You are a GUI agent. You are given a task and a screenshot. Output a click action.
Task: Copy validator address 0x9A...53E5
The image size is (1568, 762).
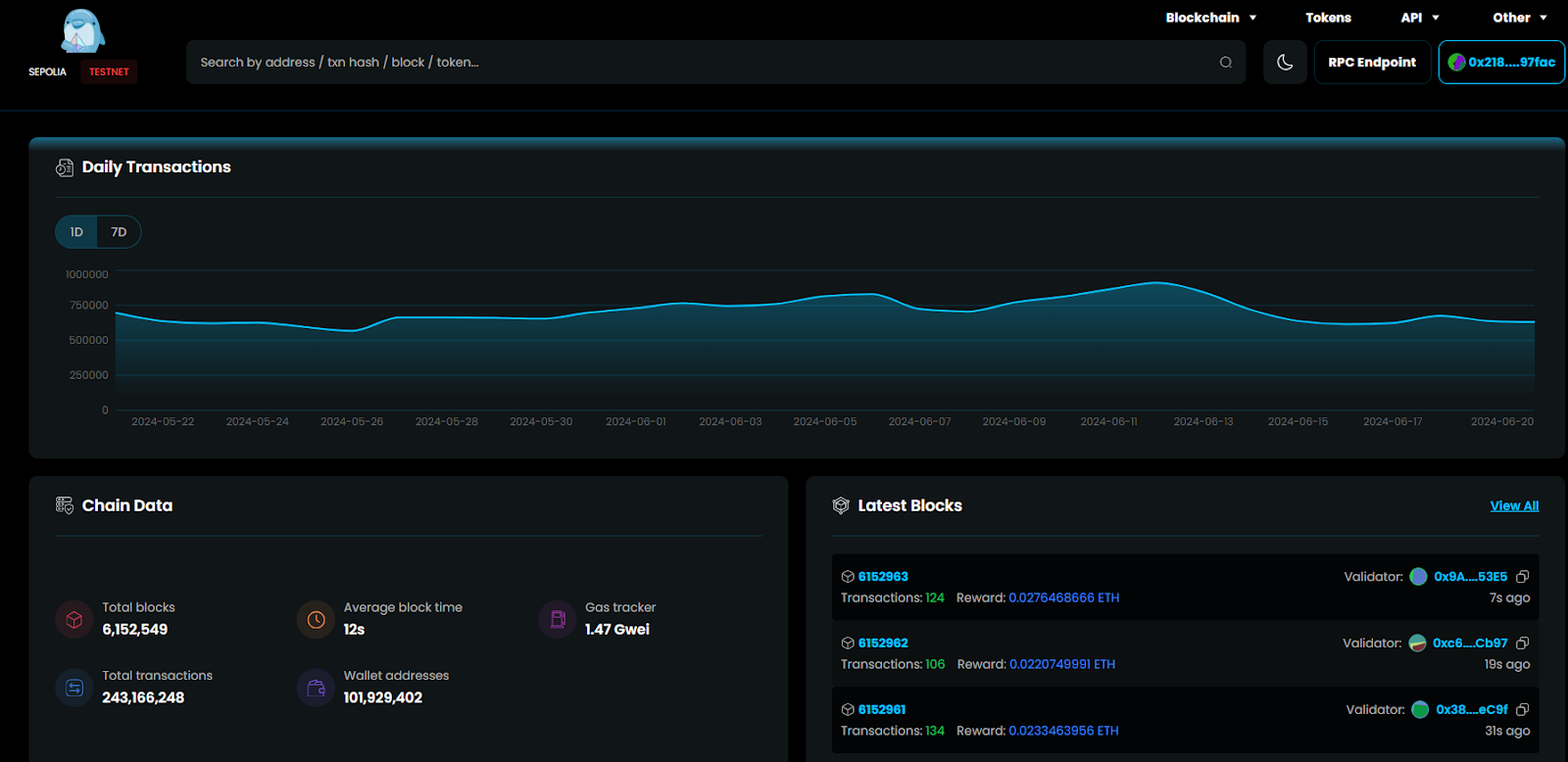pos(1522,577)
